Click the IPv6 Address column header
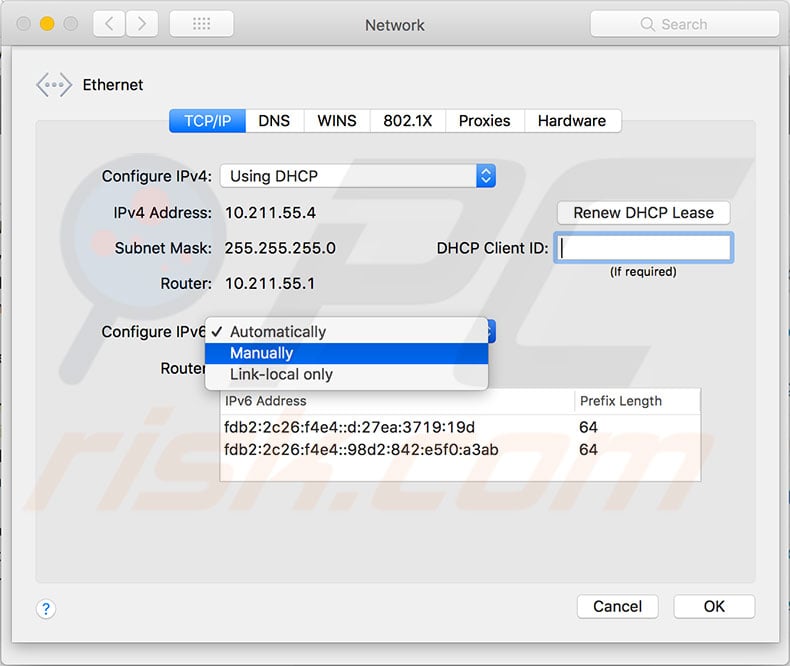 coord(397,401)
